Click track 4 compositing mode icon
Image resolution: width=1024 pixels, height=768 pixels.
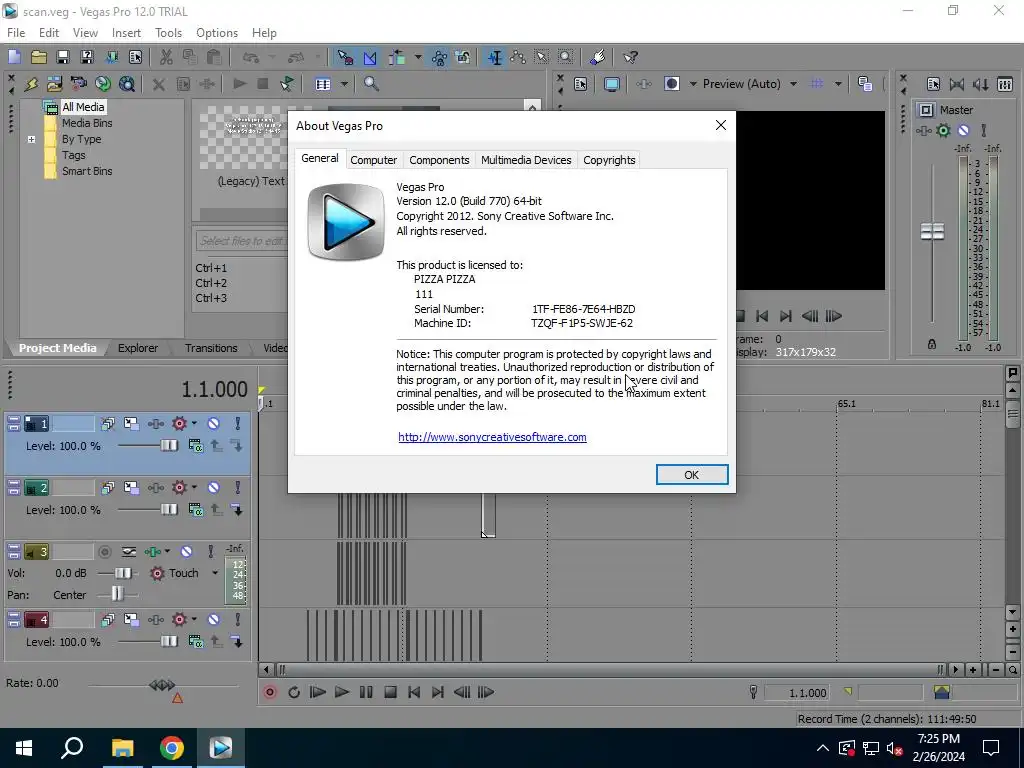click(x=196, y=641)
